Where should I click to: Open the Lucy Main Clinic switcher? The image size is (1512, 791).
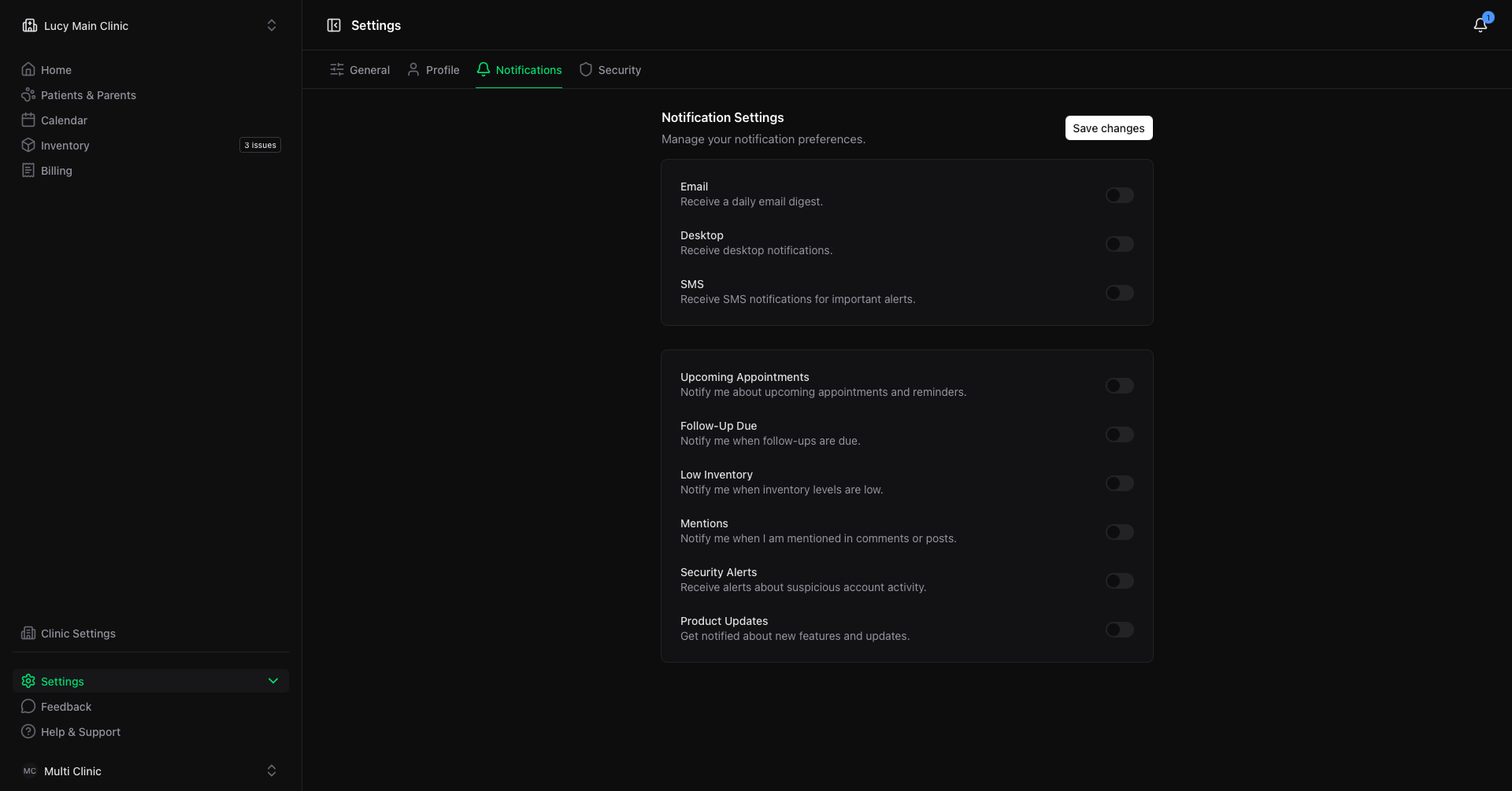click(150, 25)
